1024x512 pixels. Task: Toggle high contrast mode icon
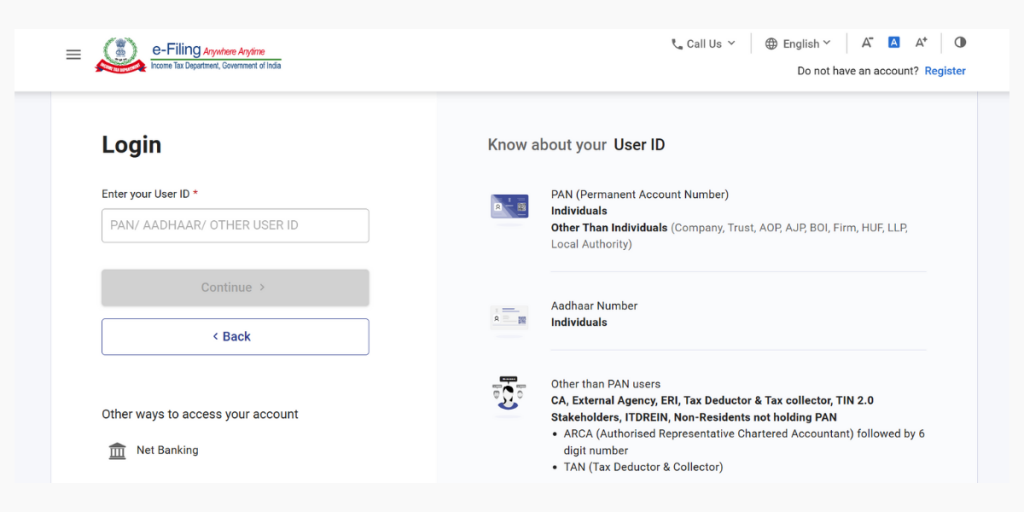tap(960, 42)
